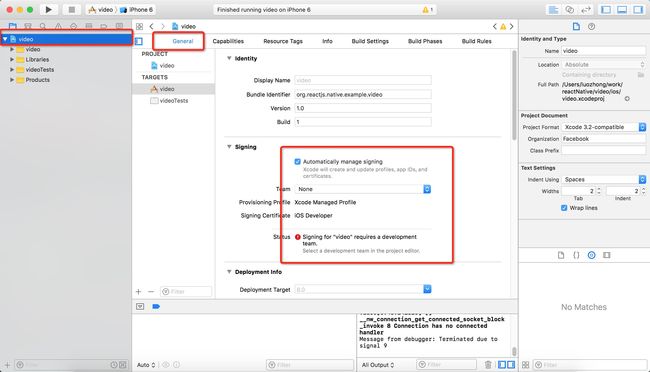Click the Organization field
Image resolution: width=650 pixels, height=372 pixels.
point(604,139)
